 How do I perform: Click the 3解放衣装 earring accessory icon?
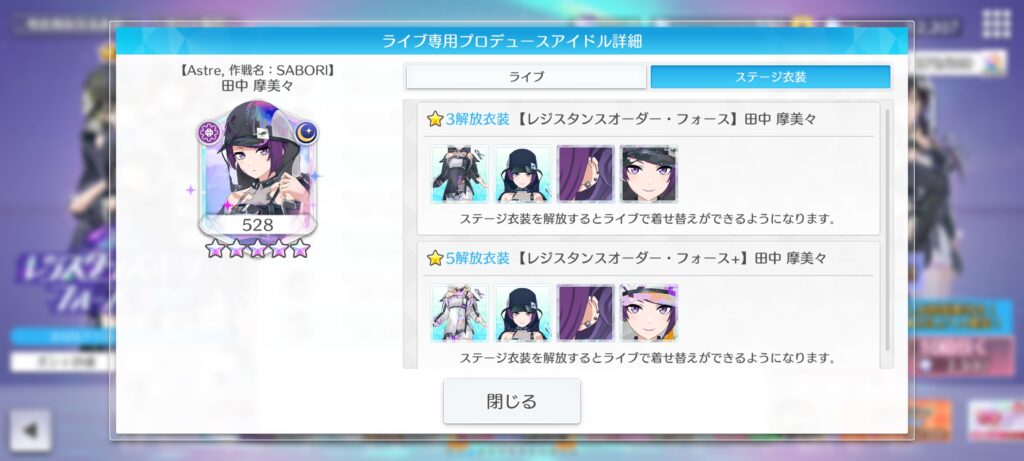point(586,174)
